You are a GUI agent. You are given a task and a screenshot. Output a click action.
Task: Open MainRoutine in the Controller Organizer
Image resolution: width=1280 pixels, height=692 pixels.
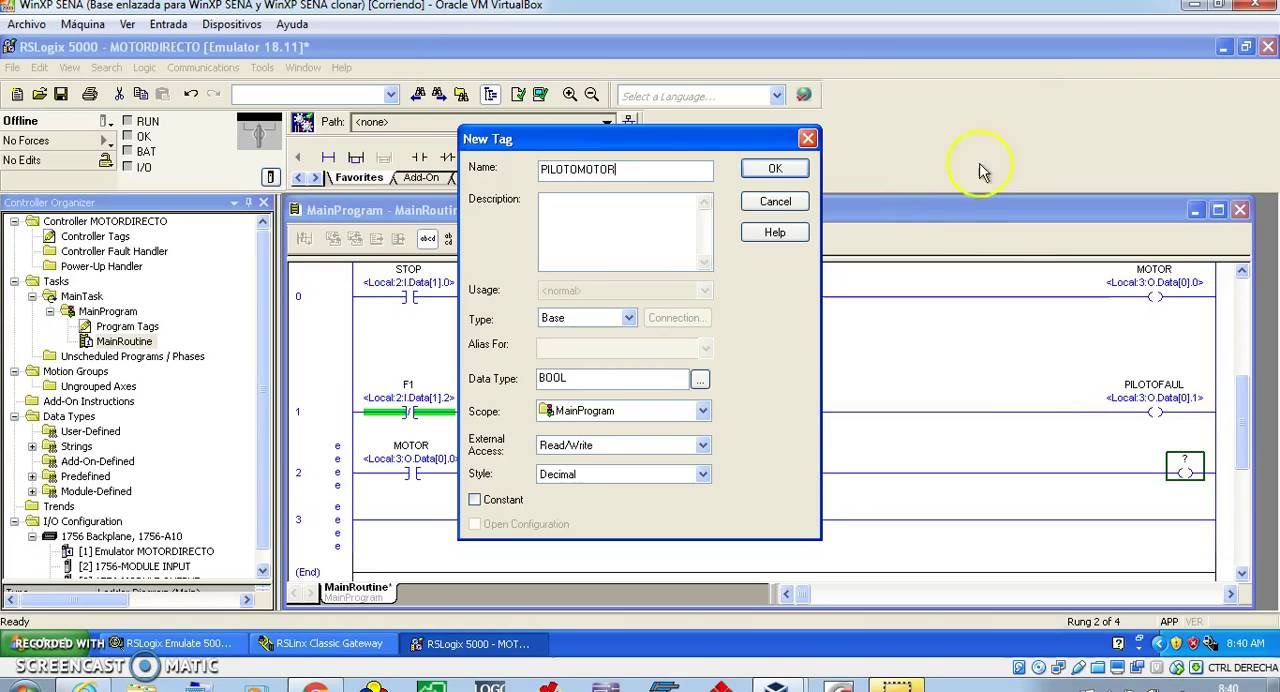click(x=124, y=341)
